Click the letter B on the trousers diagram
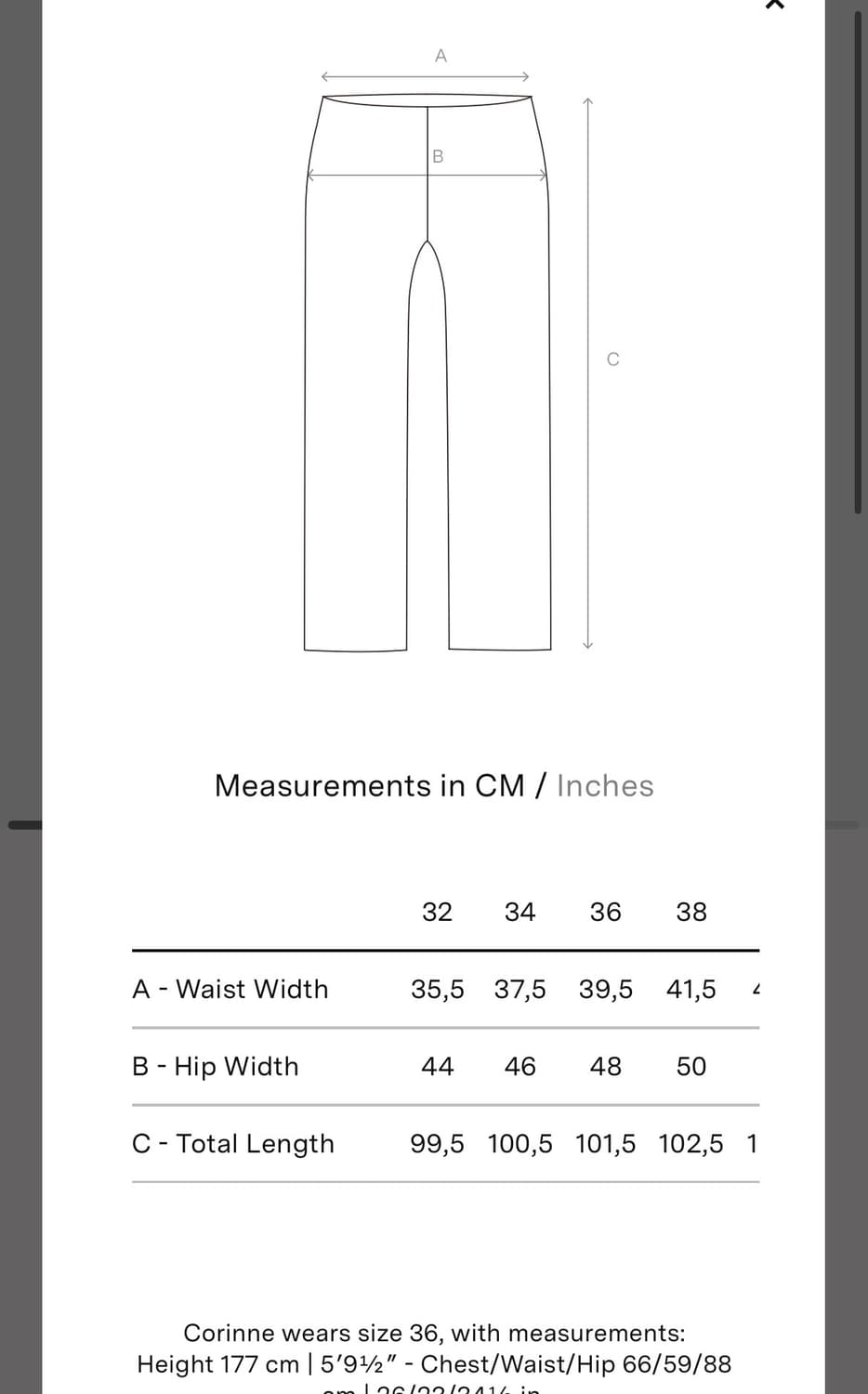Image resolution: width=868 pixels, height=1394 pixels. [438, 156]
